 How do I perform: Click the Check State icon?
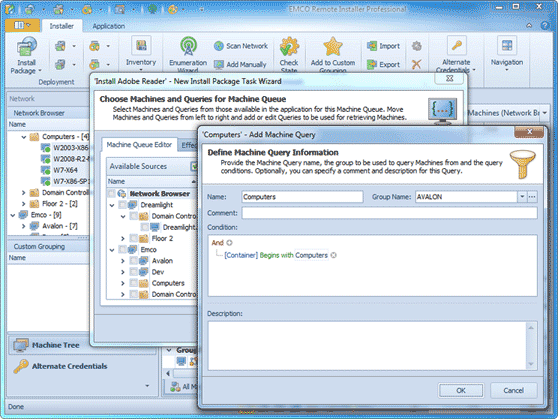click(289, 46)
